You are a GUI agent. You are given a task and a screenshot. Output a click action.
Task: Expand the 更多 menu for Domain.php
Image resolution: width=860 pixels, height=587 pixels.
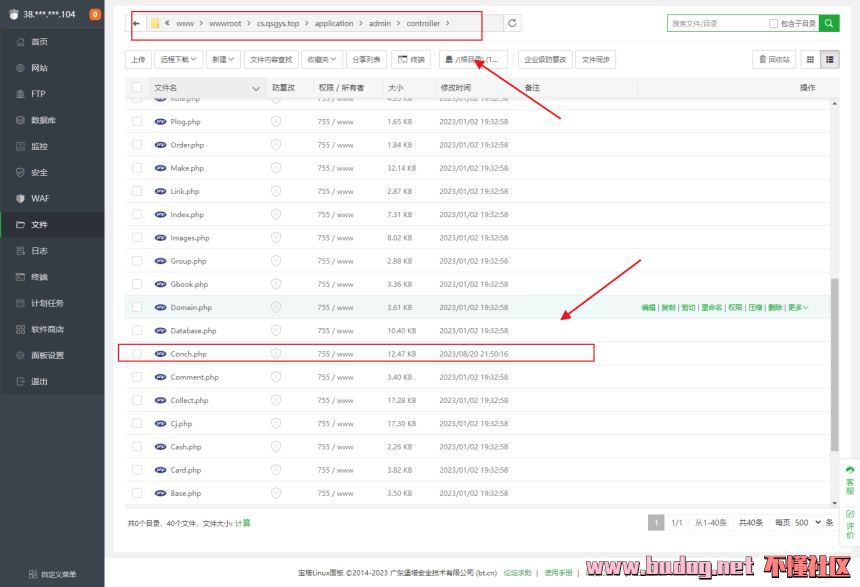pyautogui.click(x=798, y=308)
